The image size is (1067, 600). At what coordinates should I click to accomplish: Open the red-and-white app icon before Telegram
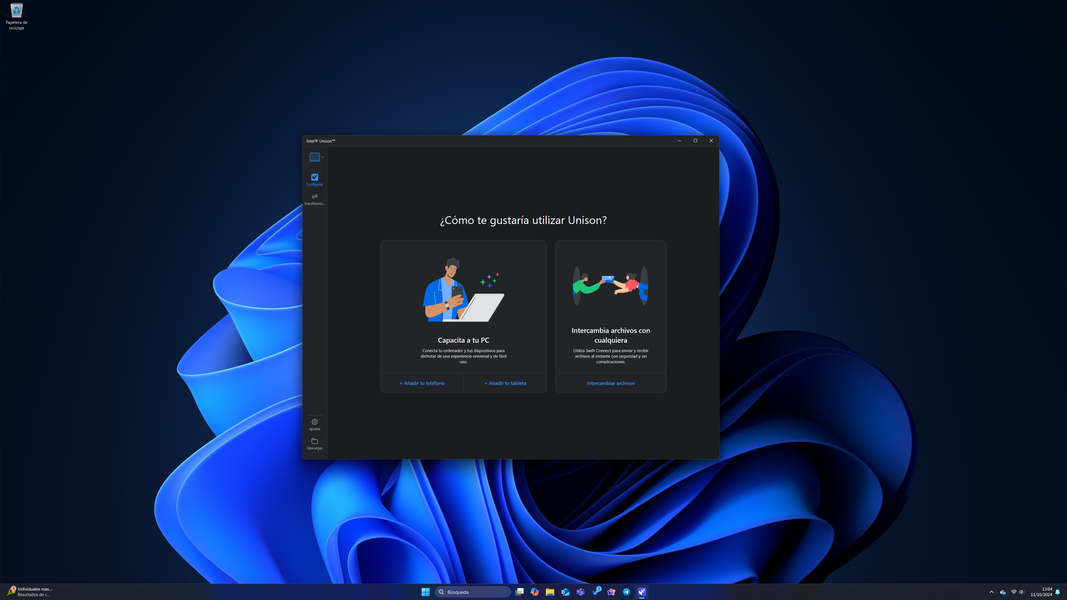pos(611,592)
